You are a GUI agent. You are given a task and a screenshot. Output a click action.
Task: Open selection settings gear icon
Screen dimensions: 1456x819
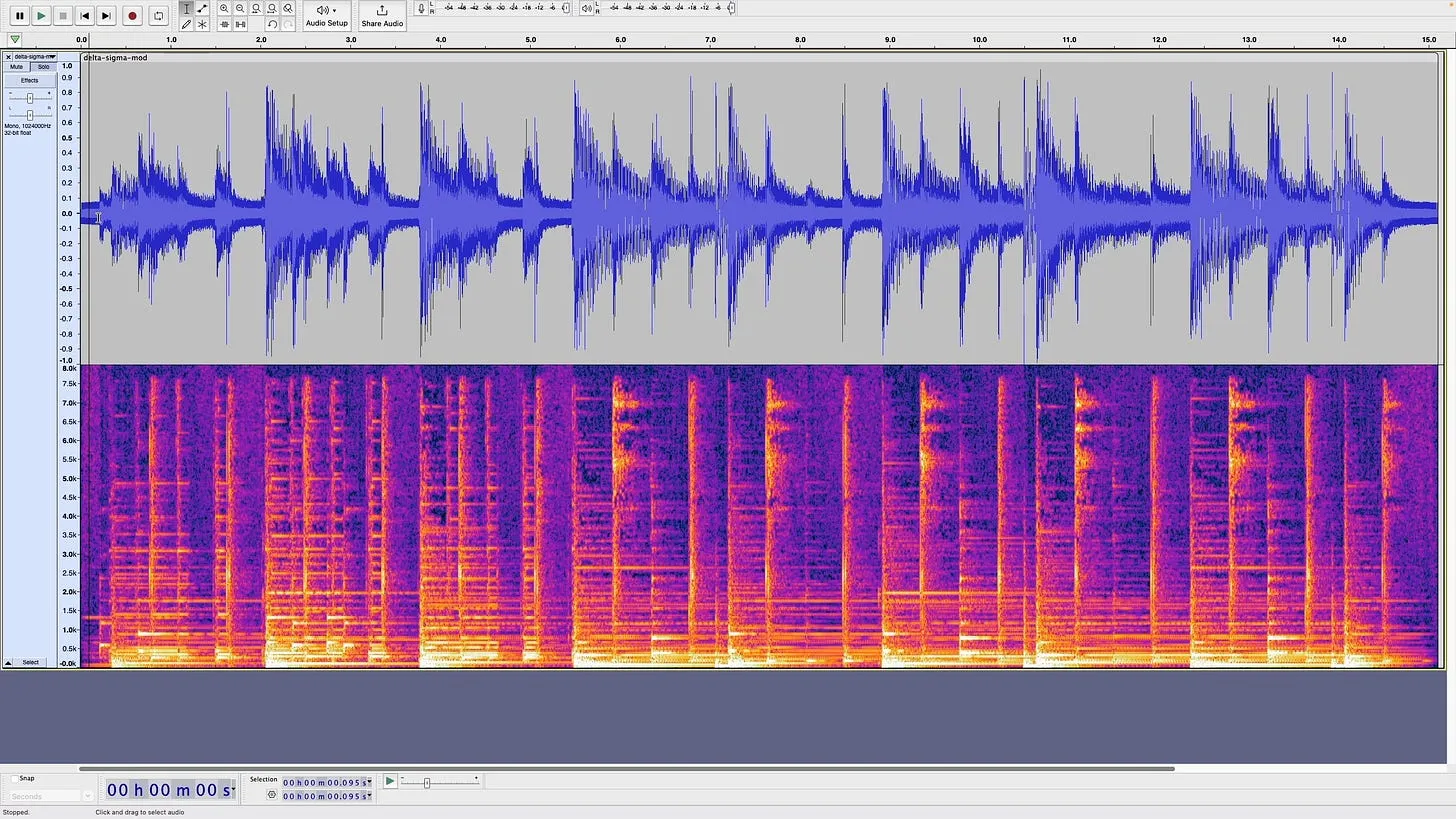tap(271, 795)
